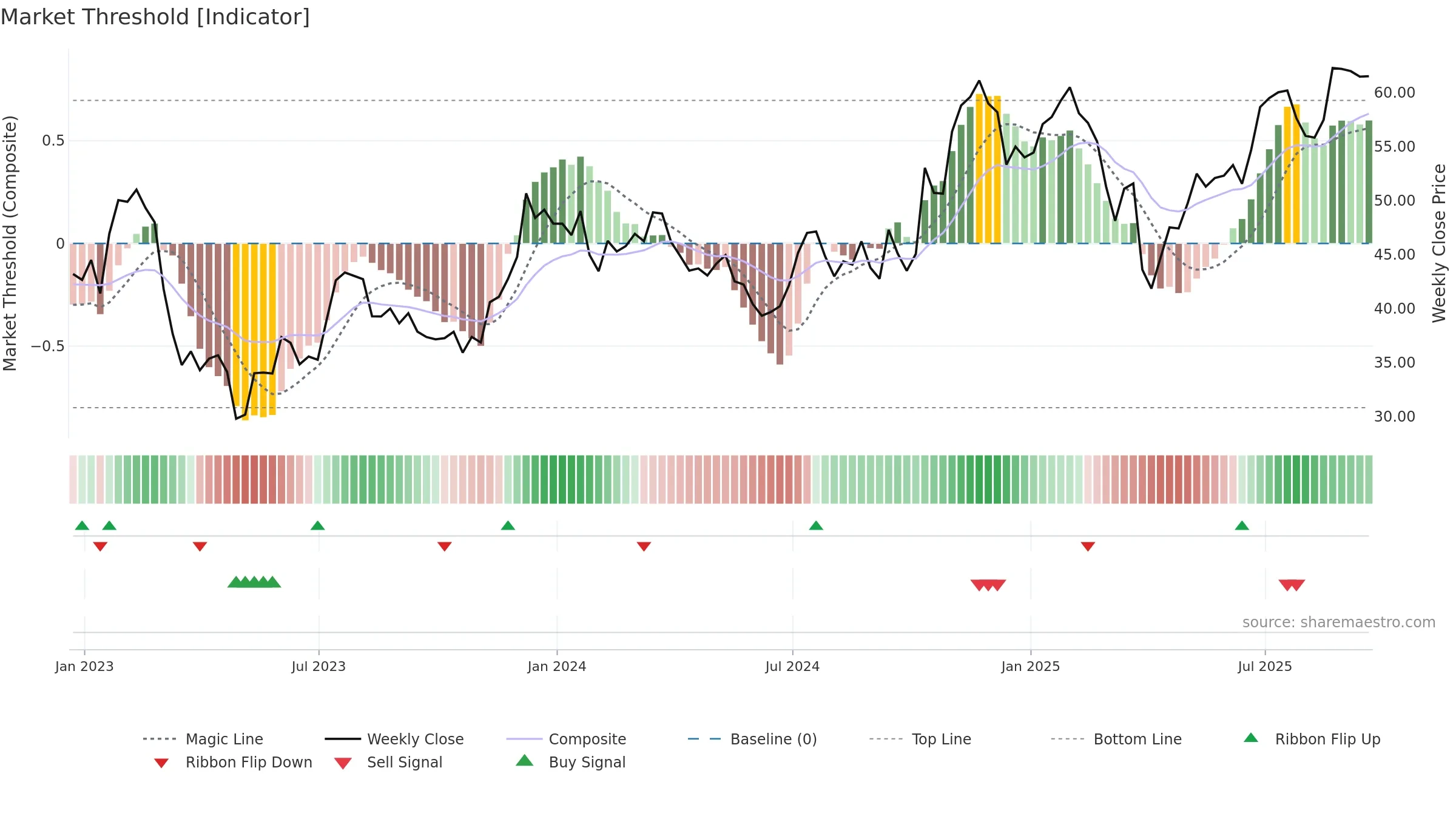This screenshot has height=819, width=1456.
Task: Click the Jul 2023 x-axis tick label
Action: [x=318, y=667]
